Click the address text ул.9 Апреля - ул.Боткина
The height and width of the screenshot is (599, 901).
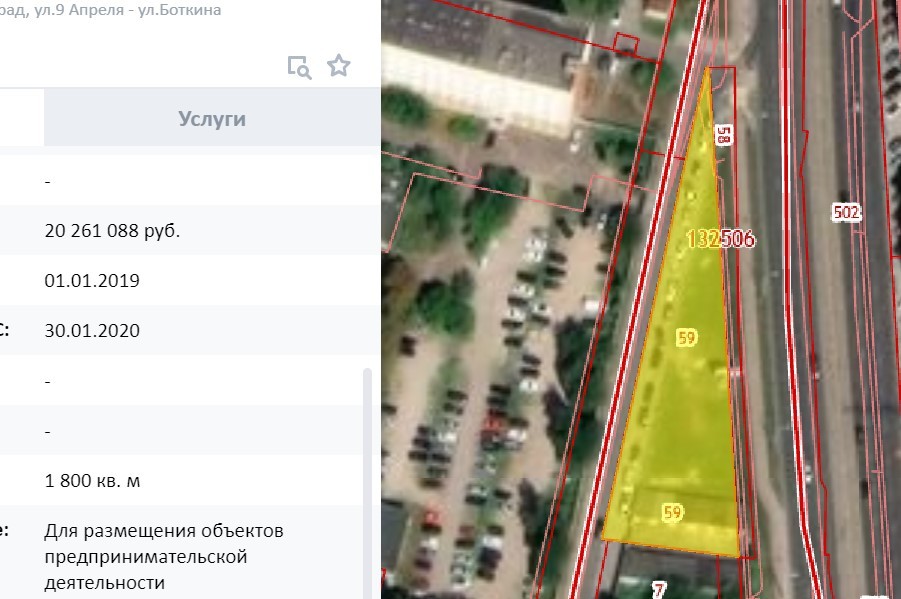pyautogui.click(x=128, y=10)
